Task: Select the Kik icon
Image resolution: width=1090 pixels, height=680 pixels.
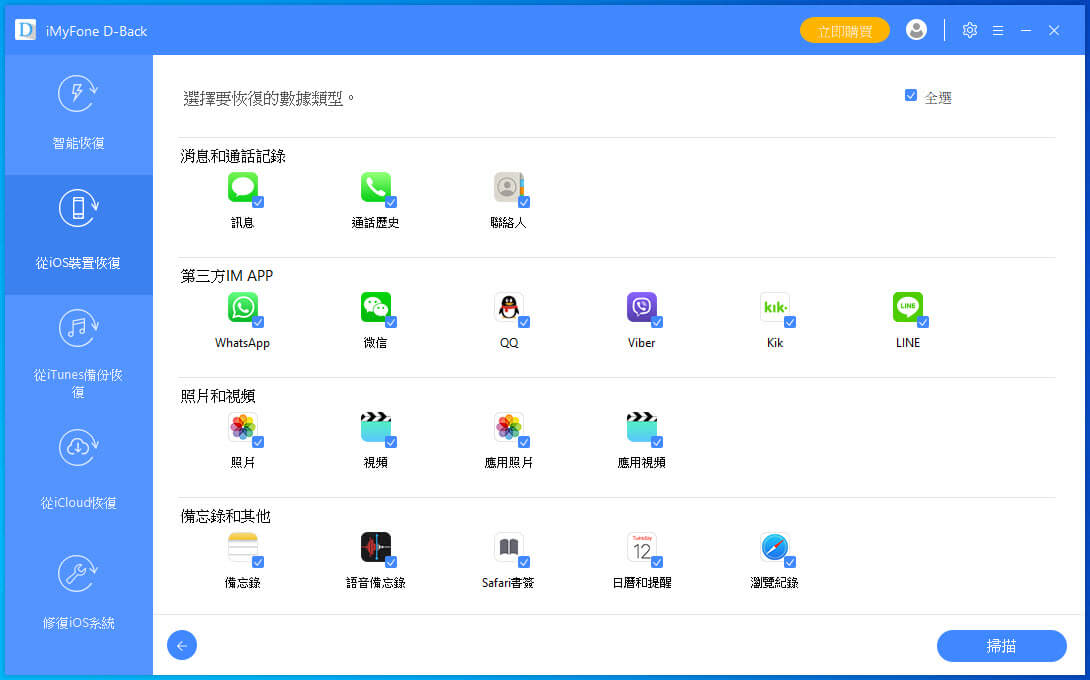Action: [x=774, y=307]
